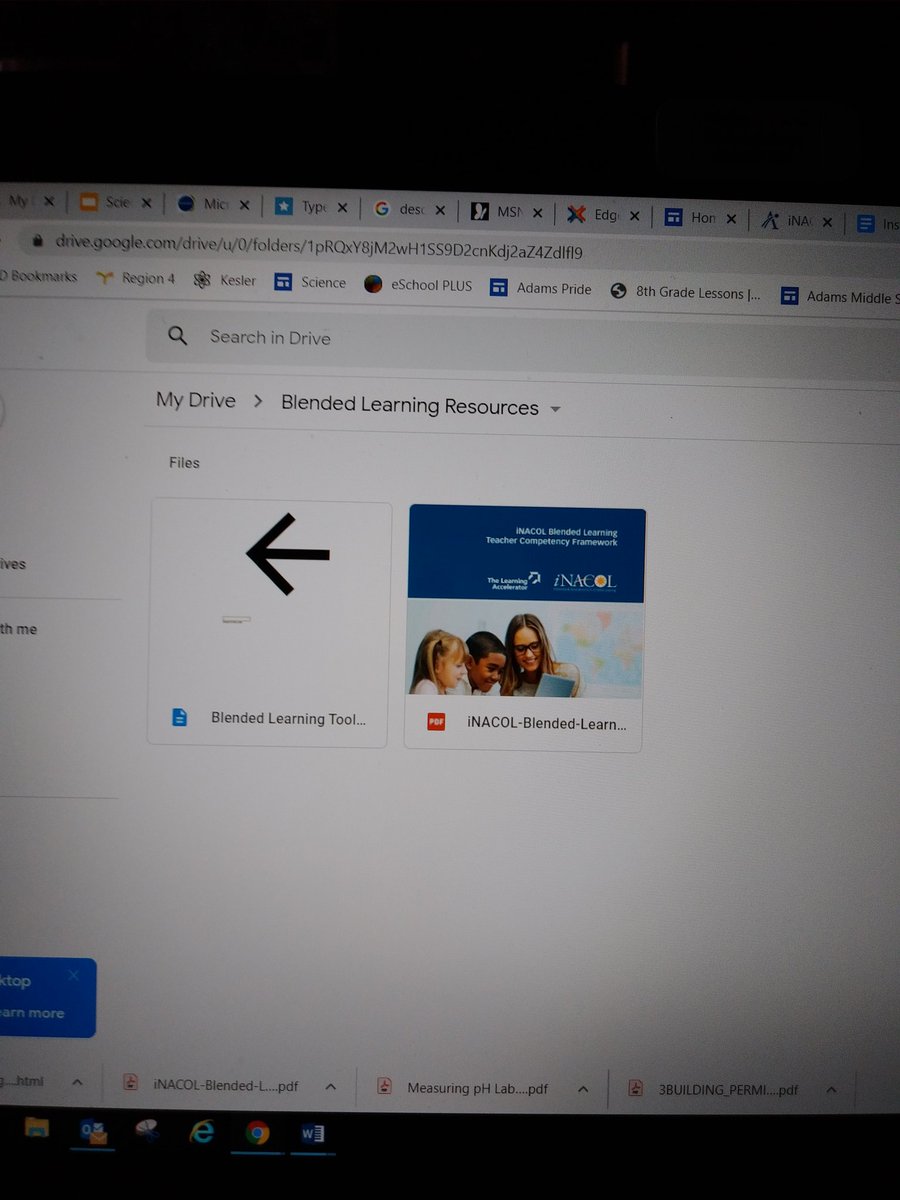Viewport: 900px width, 1200px height.
Task: Switch to the MSN browser tab
Action: click(x=496, y=212)
